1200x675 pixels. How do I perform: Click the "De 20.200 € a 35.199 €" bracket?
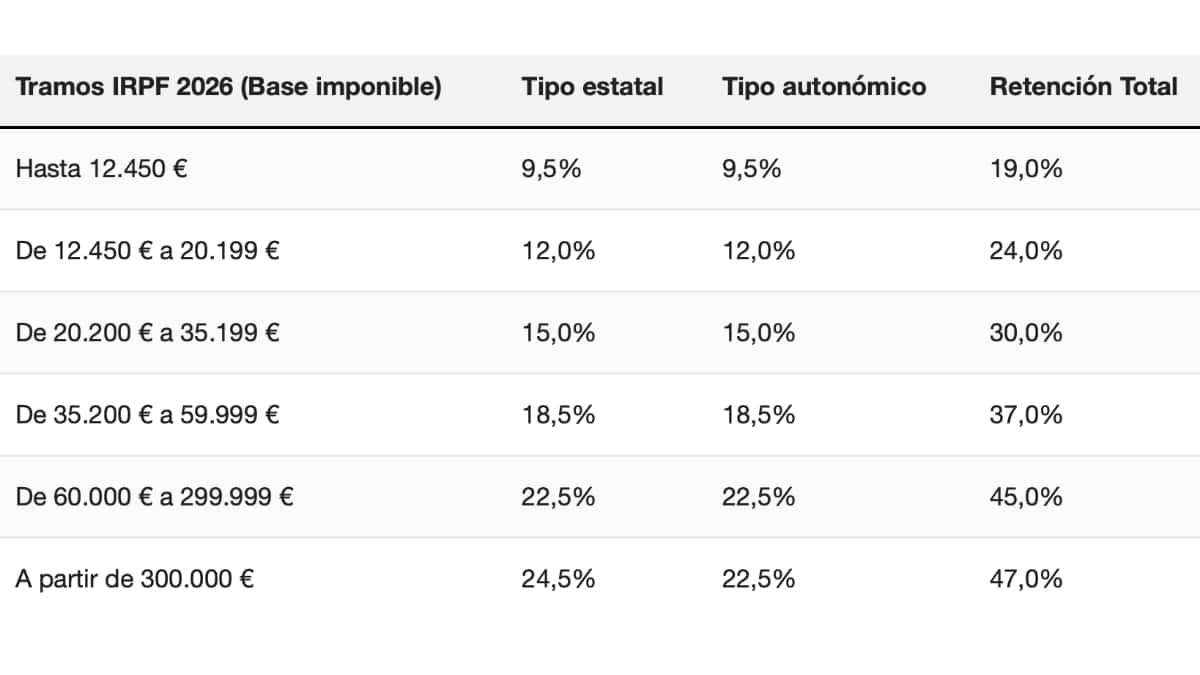pos(147,333)
